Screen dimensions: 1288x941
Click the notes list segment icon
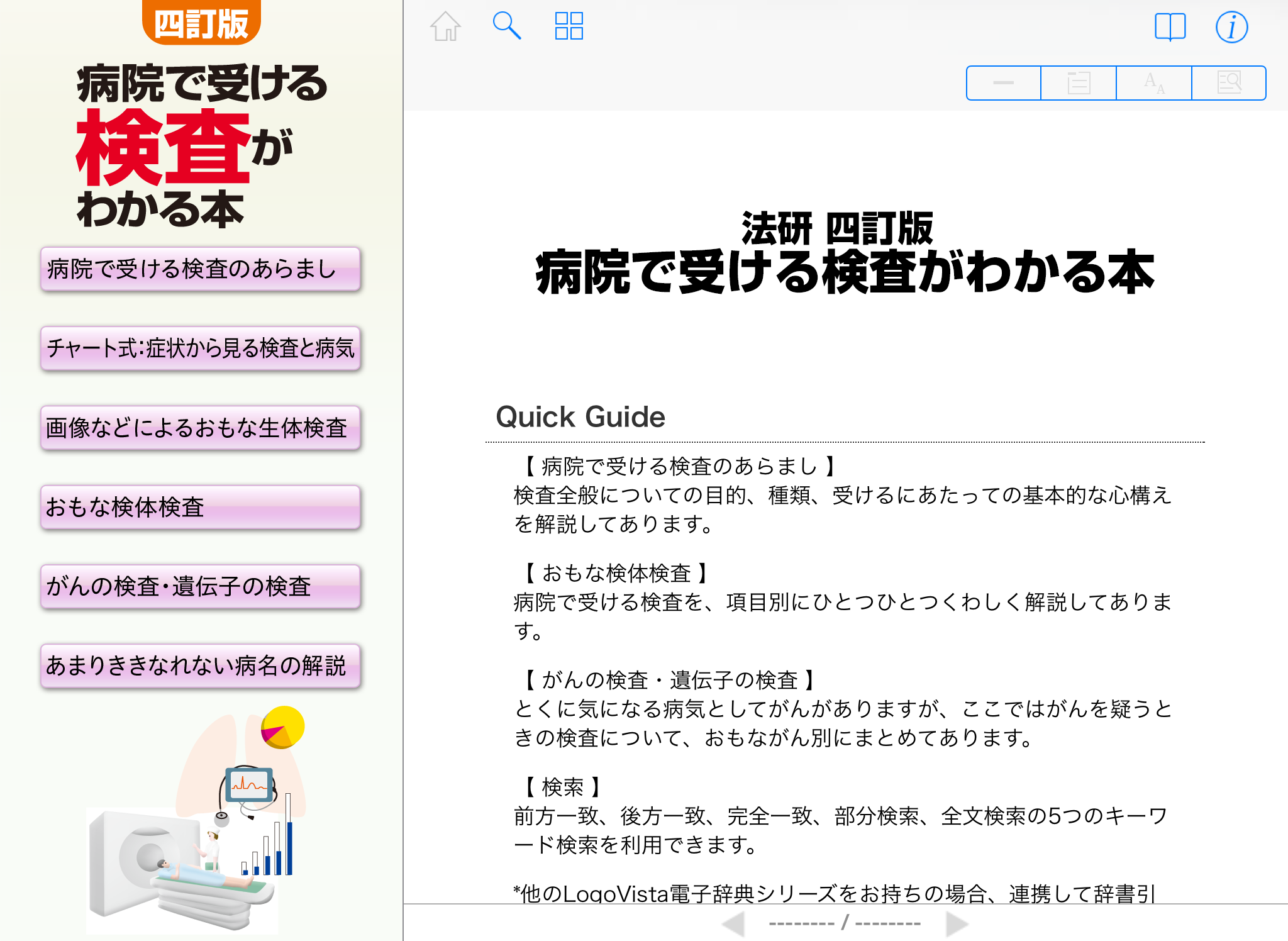pyautogui.click(x=1079, y=83)
